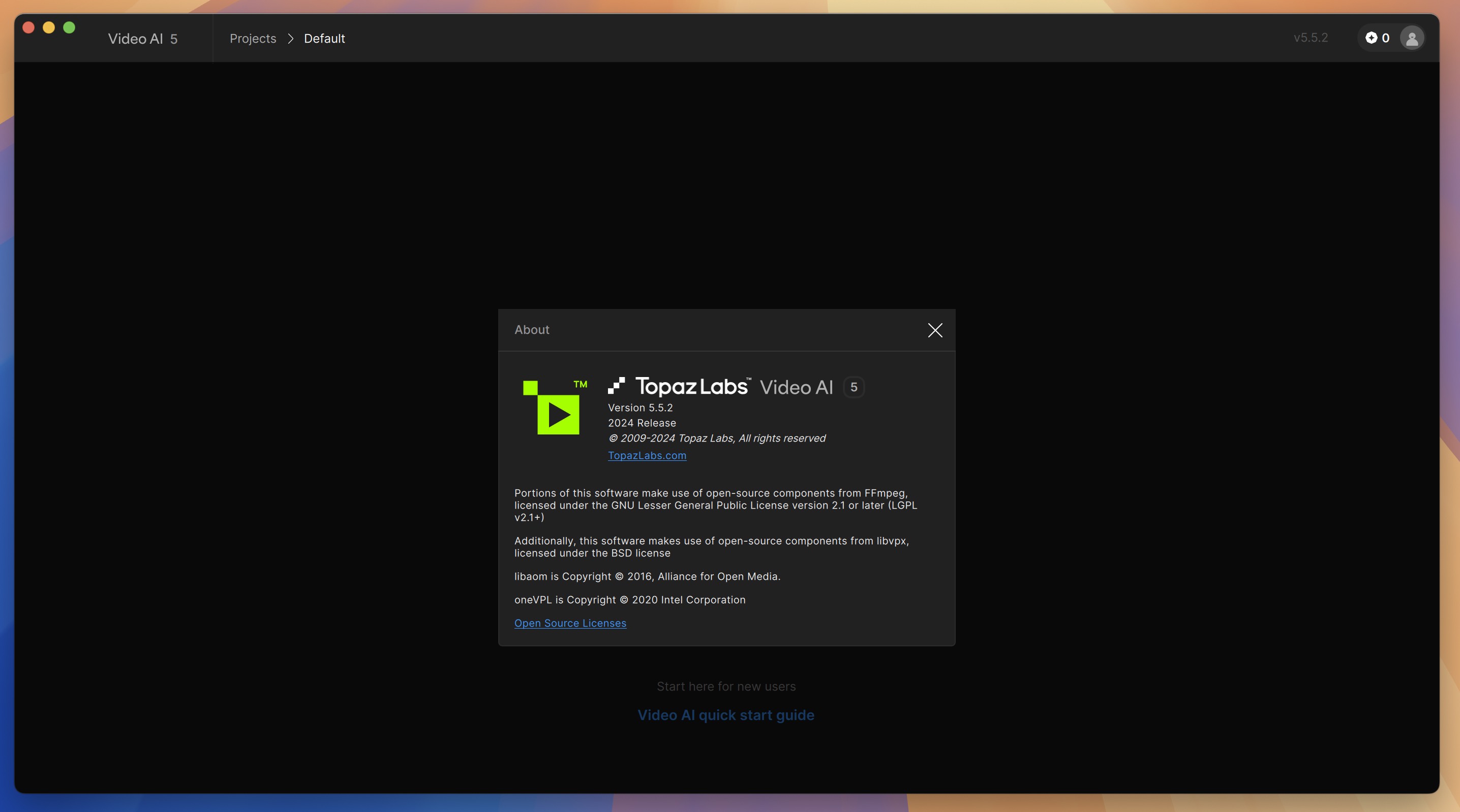Viewport: 1460px width, 812px height.
Task: Click the credits counter showing 0
Action: 1377,38
